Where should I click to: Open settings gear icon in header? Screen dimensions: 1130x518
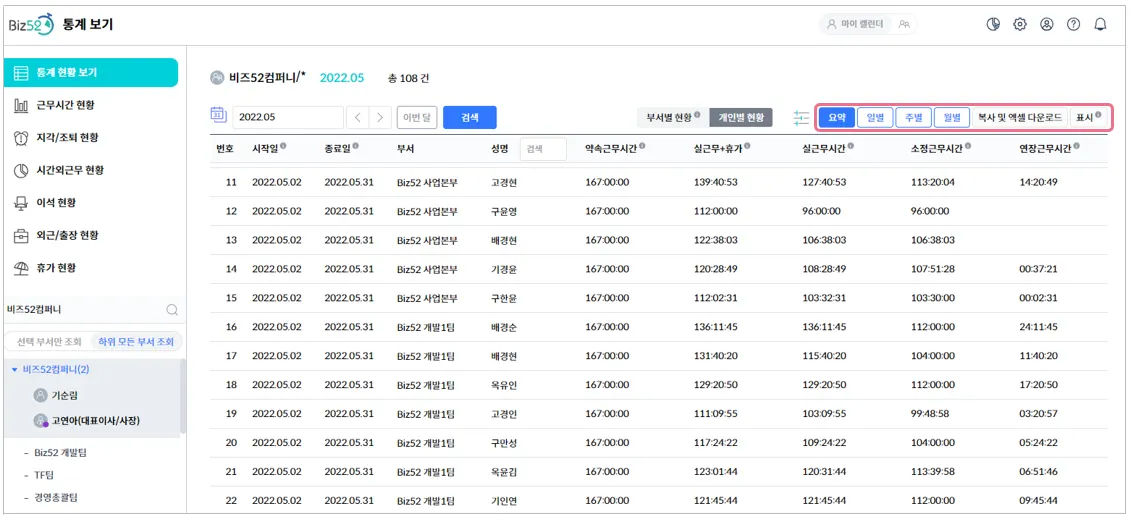click(1020, 24)
